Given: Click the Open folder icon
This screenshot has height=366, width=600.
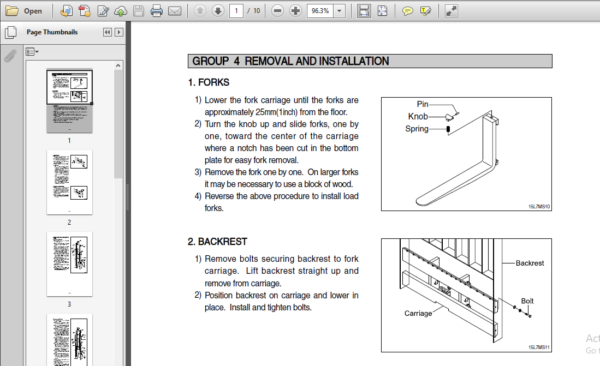Looking at the screenshot, I should (x=12, y=11).
